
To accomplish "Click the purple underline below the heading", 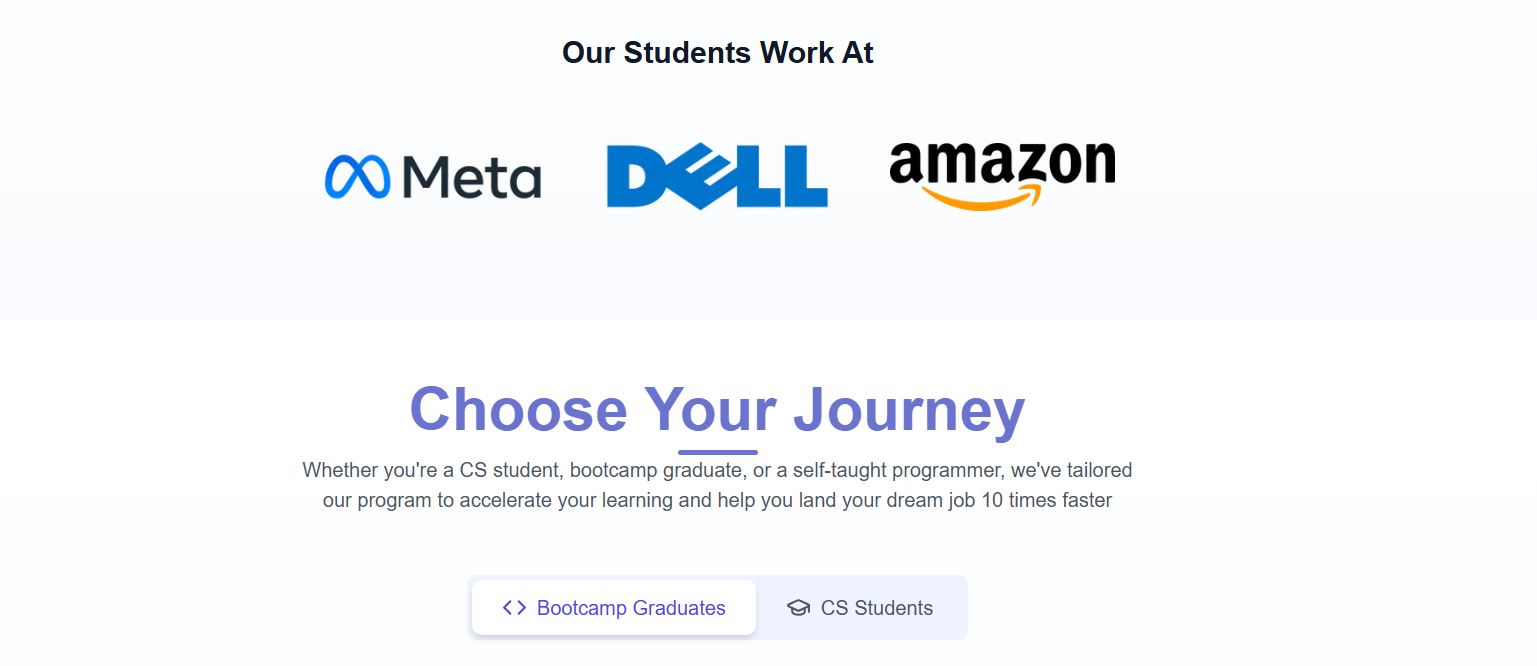I will [x=717, y=452].
